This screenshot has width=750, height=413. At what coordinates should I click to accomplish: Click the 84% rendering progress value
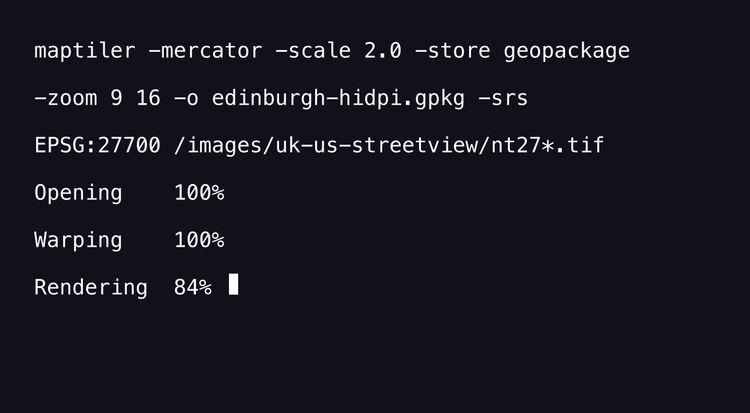(x=193, y=288)
